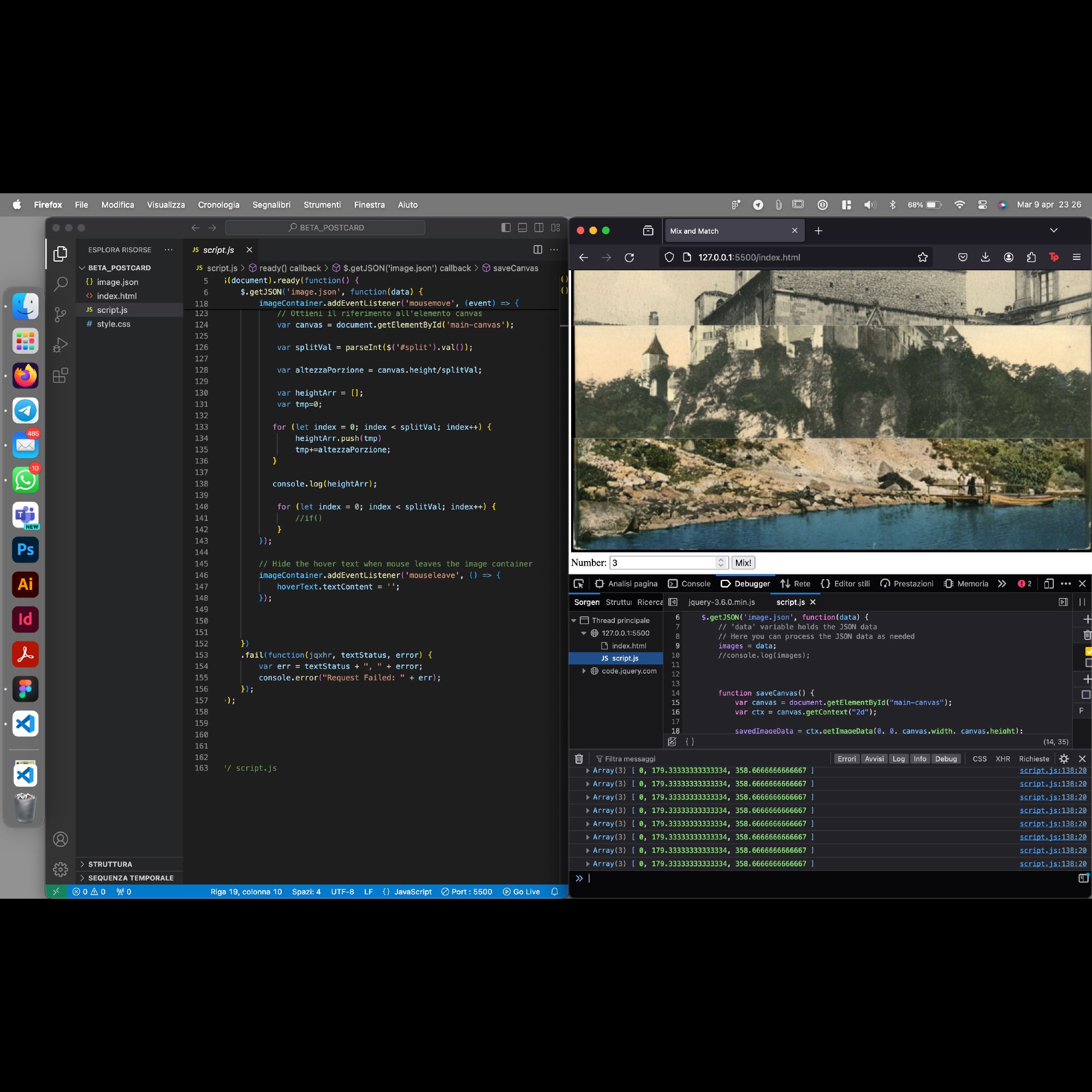Open the Manage gear in VS Code
Image resolution: width=1092 pixels, height=1092 pixels.
point(61,869)
